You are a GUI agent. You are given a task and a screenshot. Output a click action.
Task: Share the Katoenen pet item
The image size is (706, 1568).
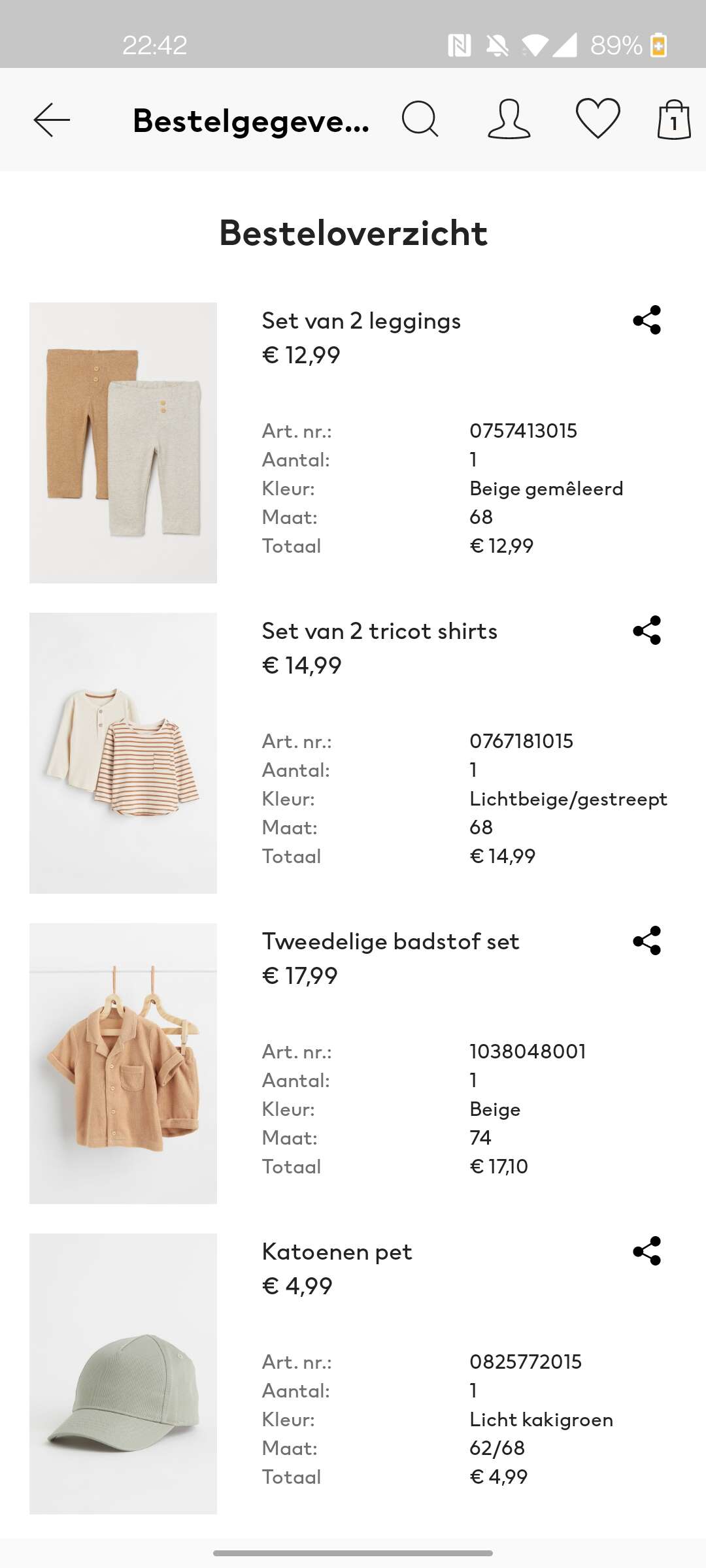[647, 1251]
